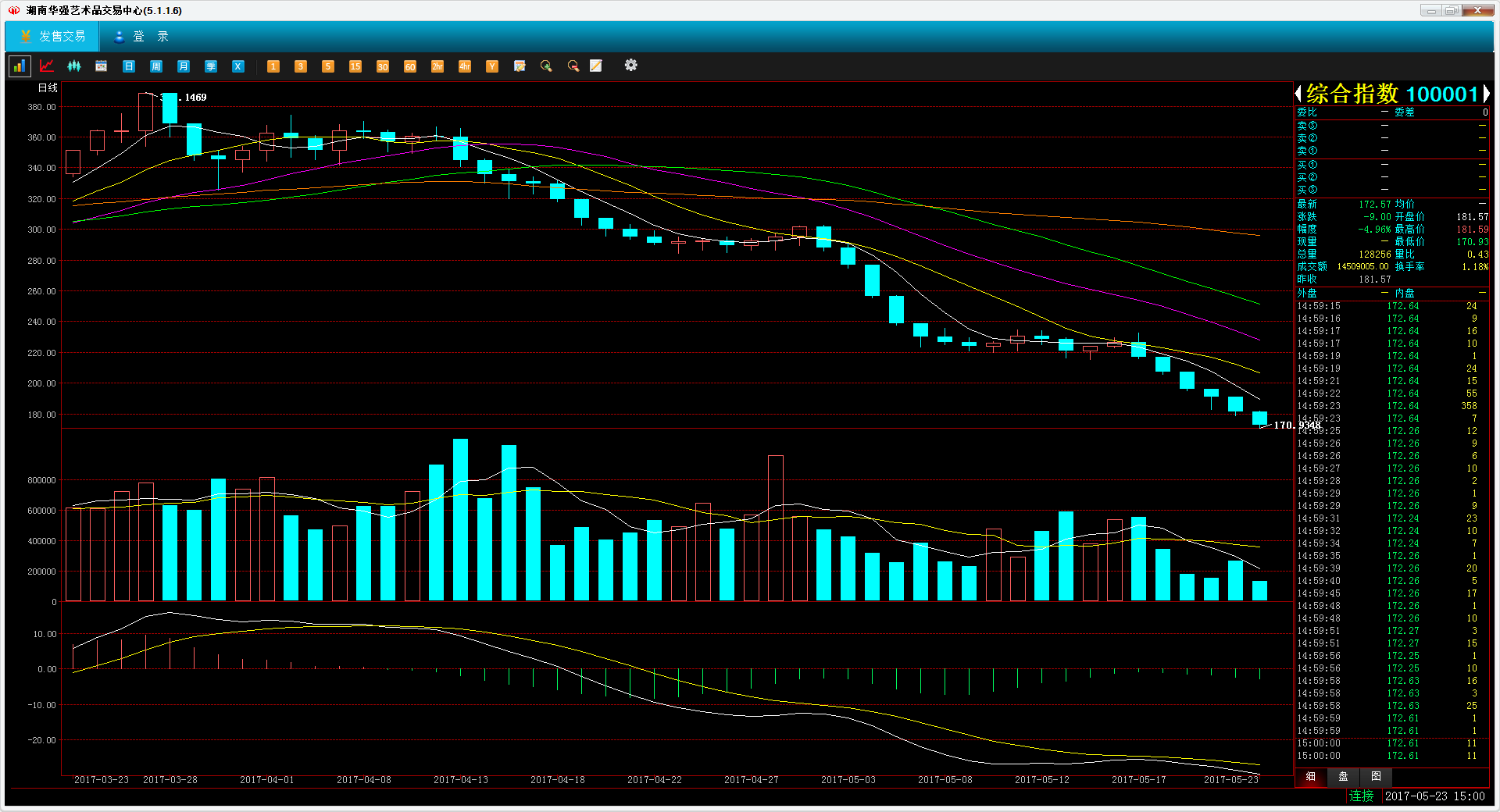Select the 5-minute chart icon
The image size is (1500, 812).
tap(328, 66)
